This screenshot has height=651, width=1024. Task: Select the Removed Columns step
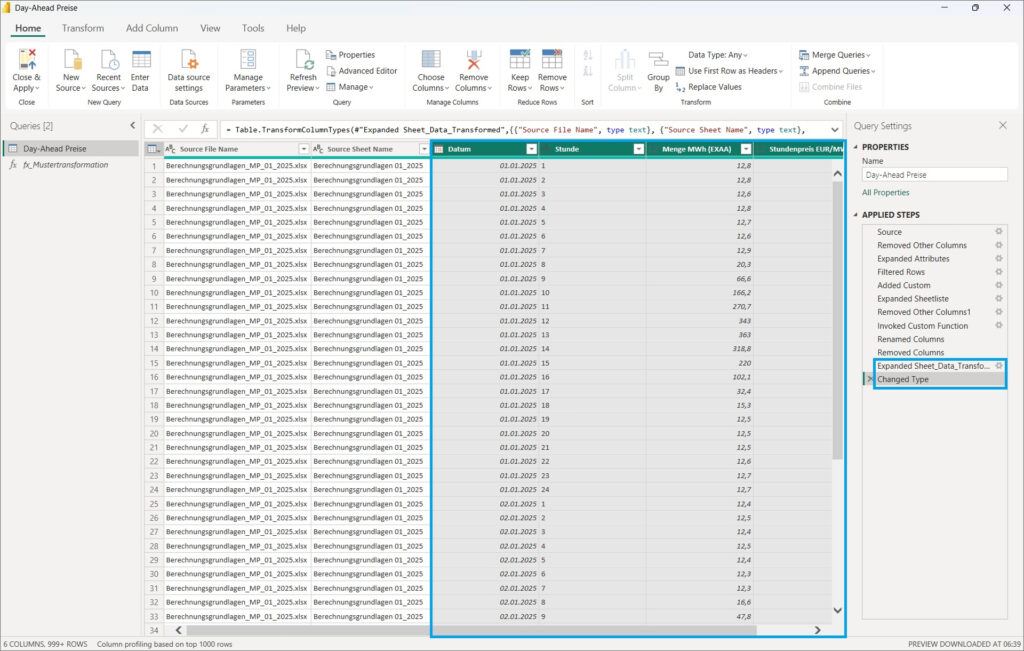tap(910, 353)
